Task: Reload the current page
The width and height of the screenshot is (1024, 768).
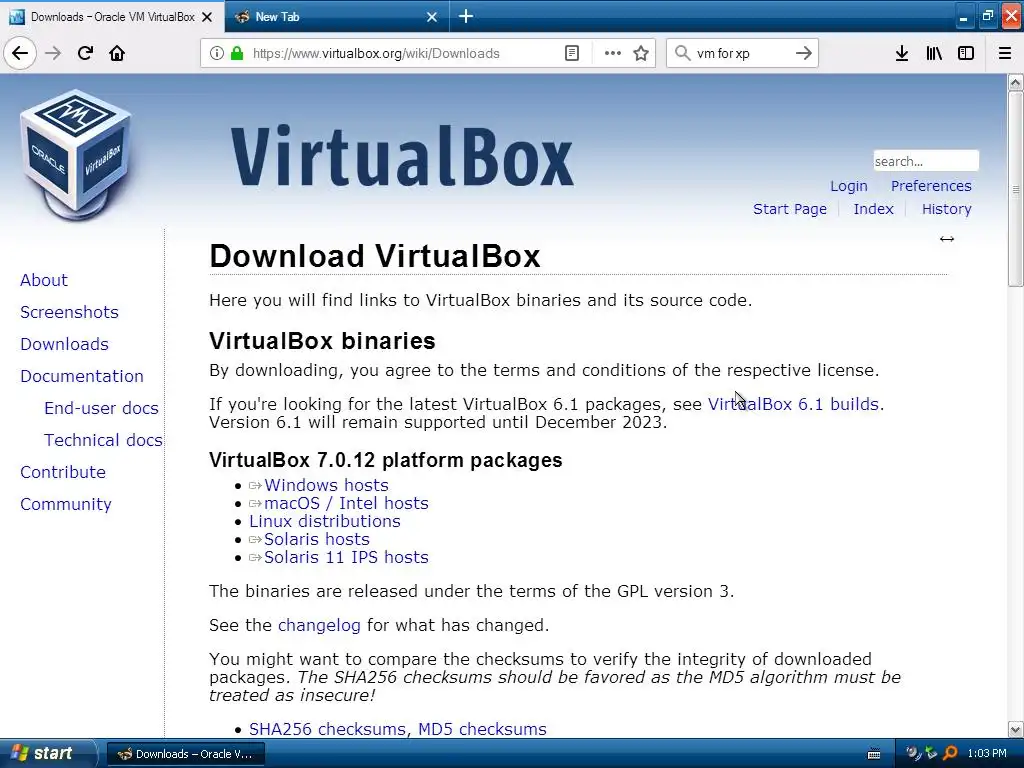Action: (85, 53)
